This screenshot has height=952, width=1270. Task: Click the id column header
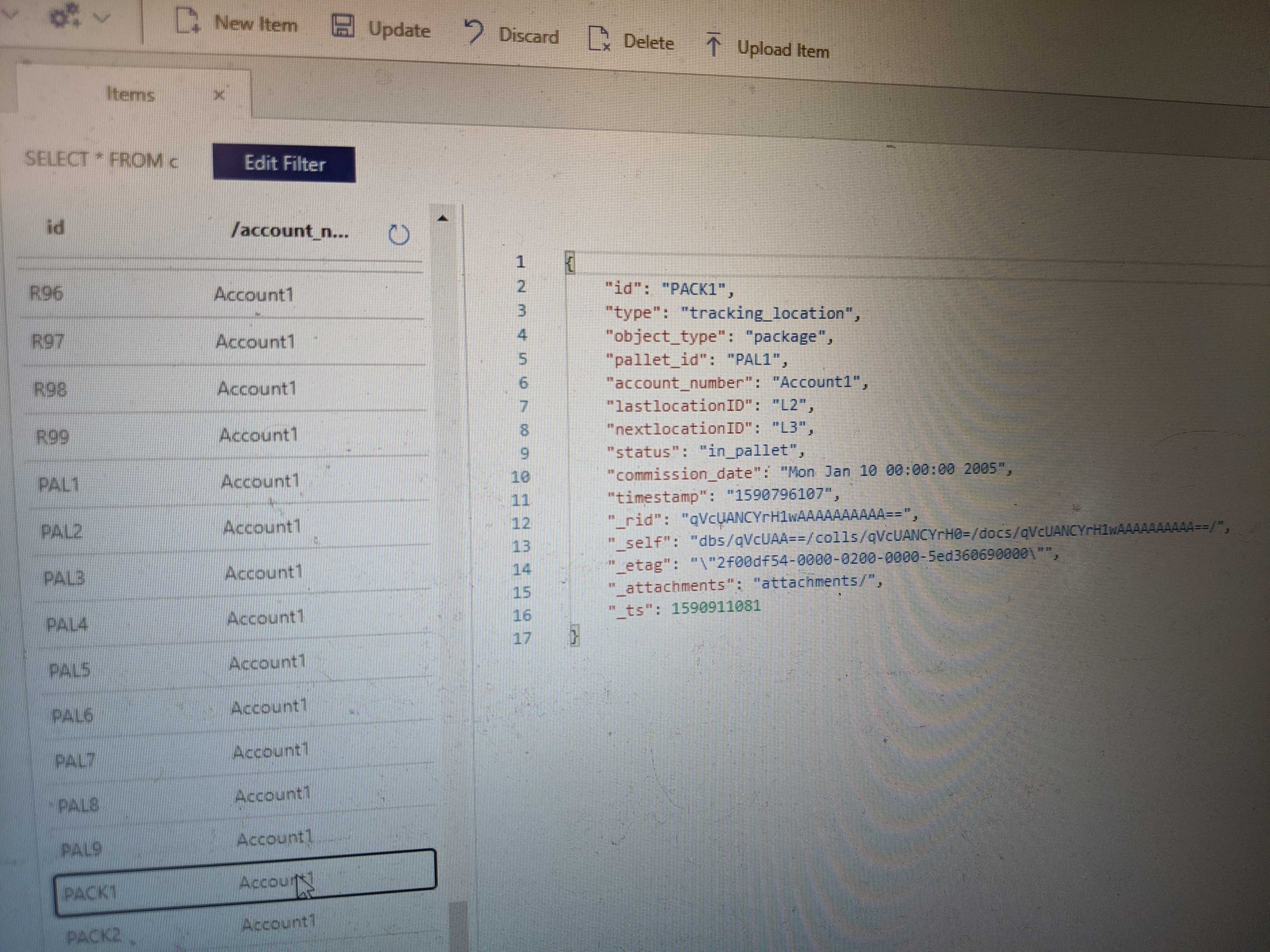(x=55, y=228)
